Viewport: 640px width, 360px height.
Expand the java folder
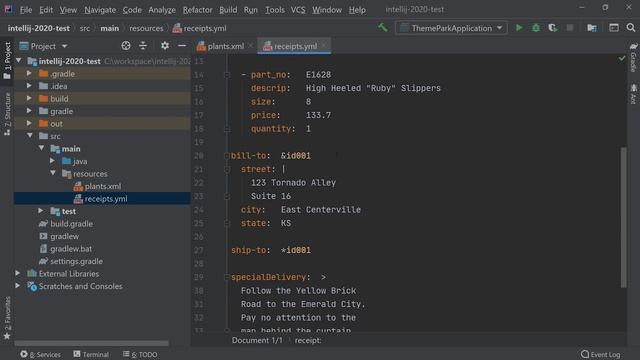[x=52, y=161]
